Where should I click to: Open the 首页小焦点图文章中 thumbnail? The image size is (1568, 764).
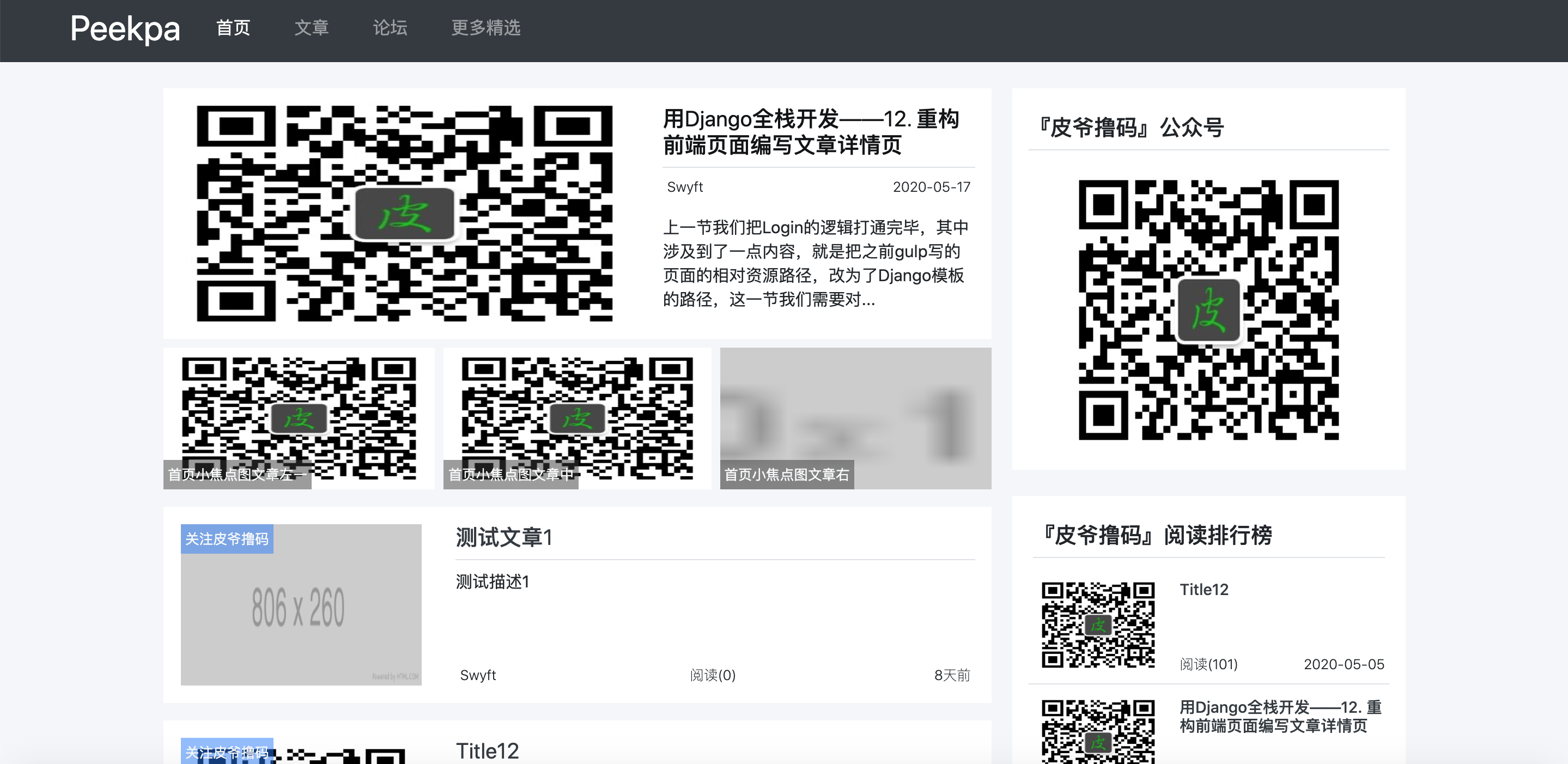tap(577, 418)
